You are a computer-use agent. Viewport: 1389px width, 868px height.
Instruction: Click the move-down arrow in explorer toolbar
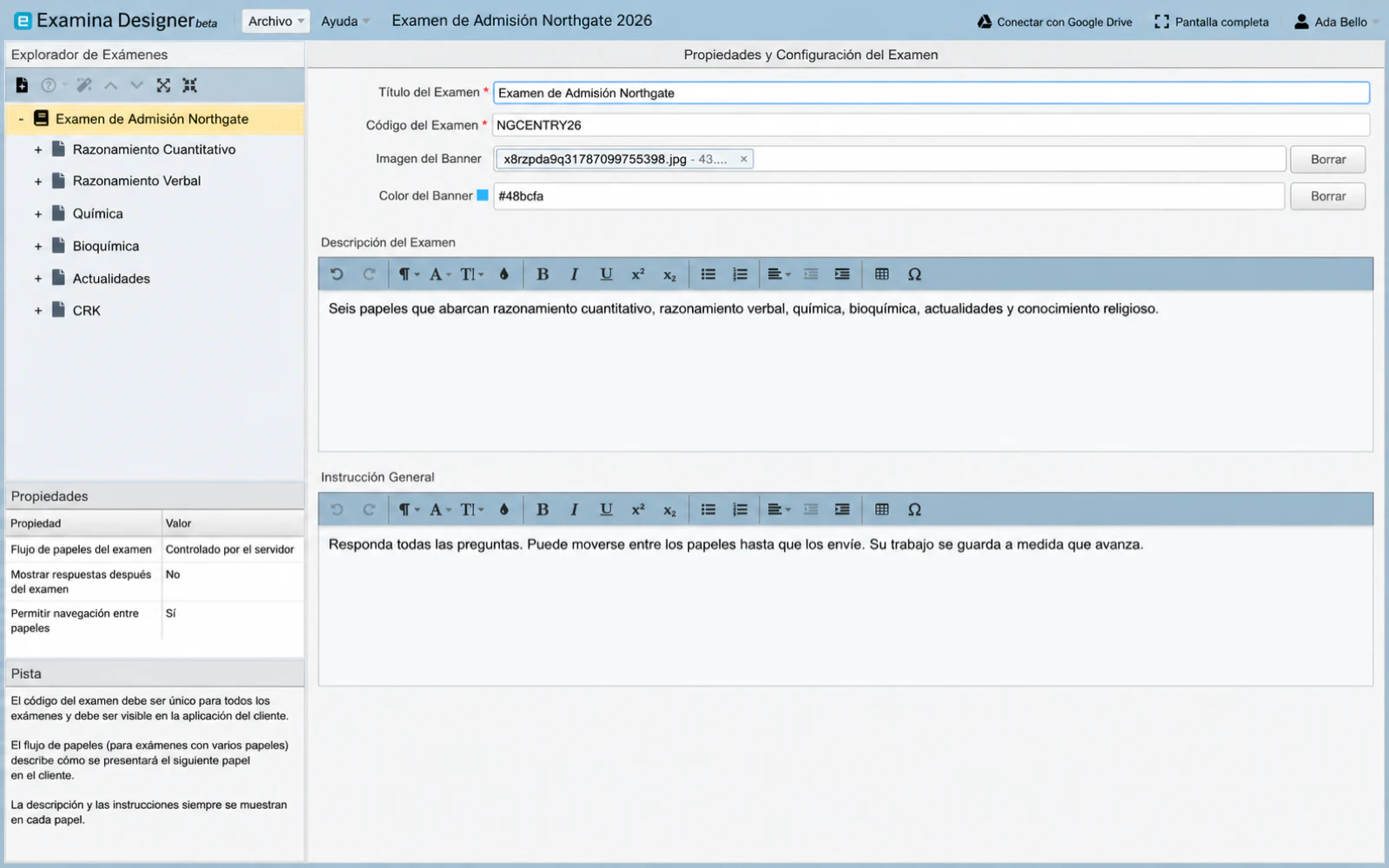point(136,85)
